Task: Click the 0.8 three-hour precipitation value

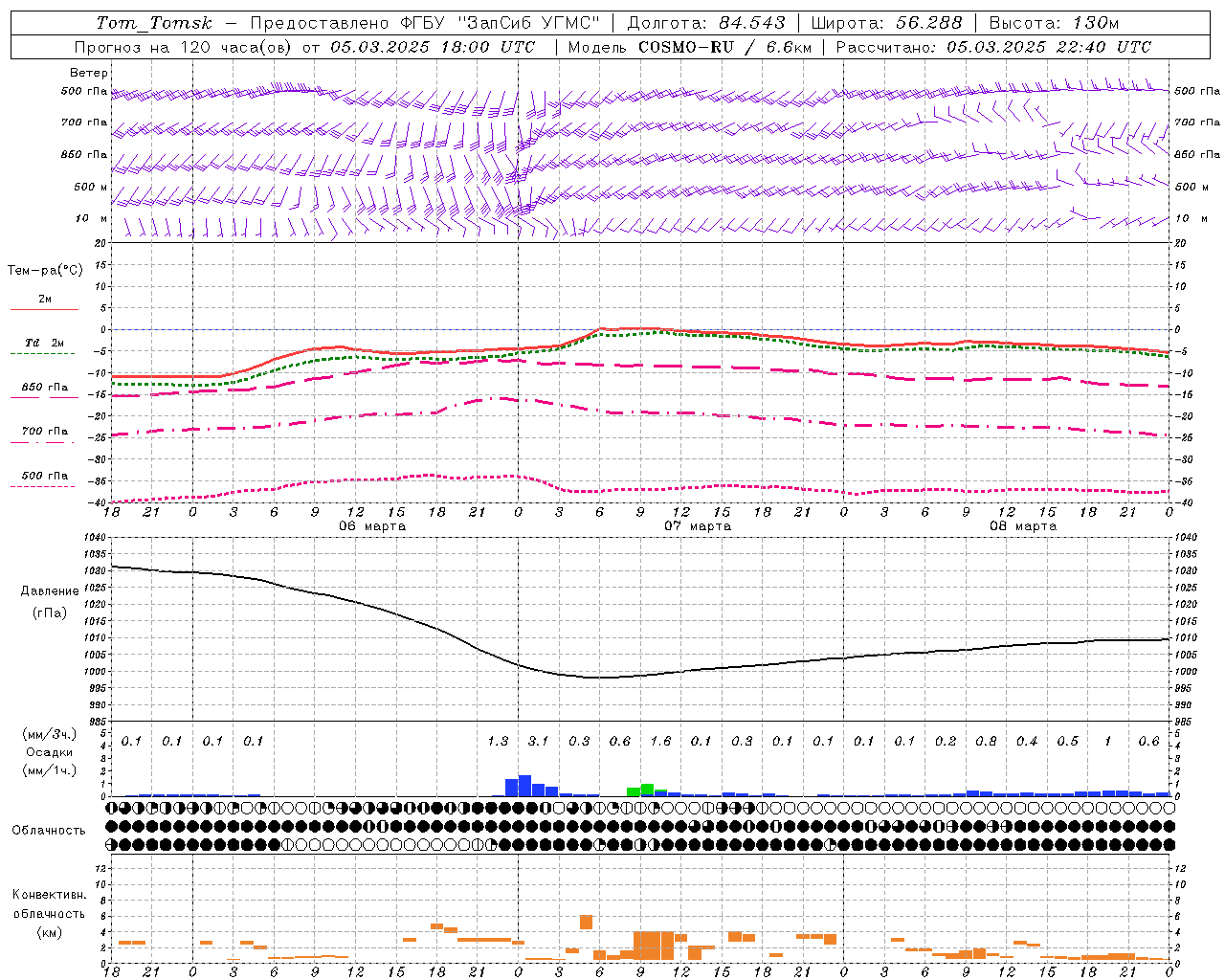Action: click(x=986, y=741)
